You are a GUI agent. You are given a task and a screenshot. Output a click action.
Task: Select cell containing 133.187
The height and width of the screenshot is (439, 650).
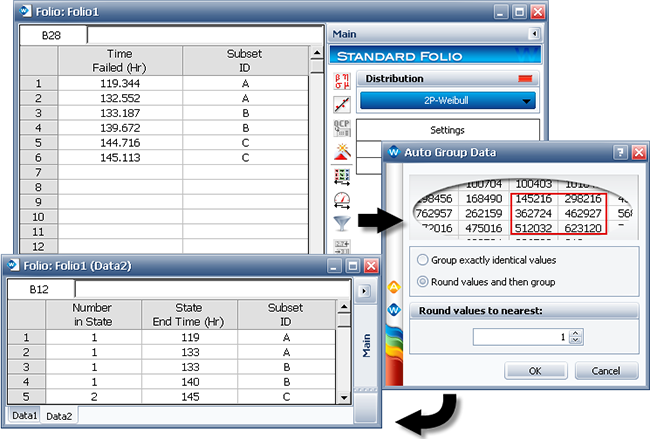pos(120,113)
